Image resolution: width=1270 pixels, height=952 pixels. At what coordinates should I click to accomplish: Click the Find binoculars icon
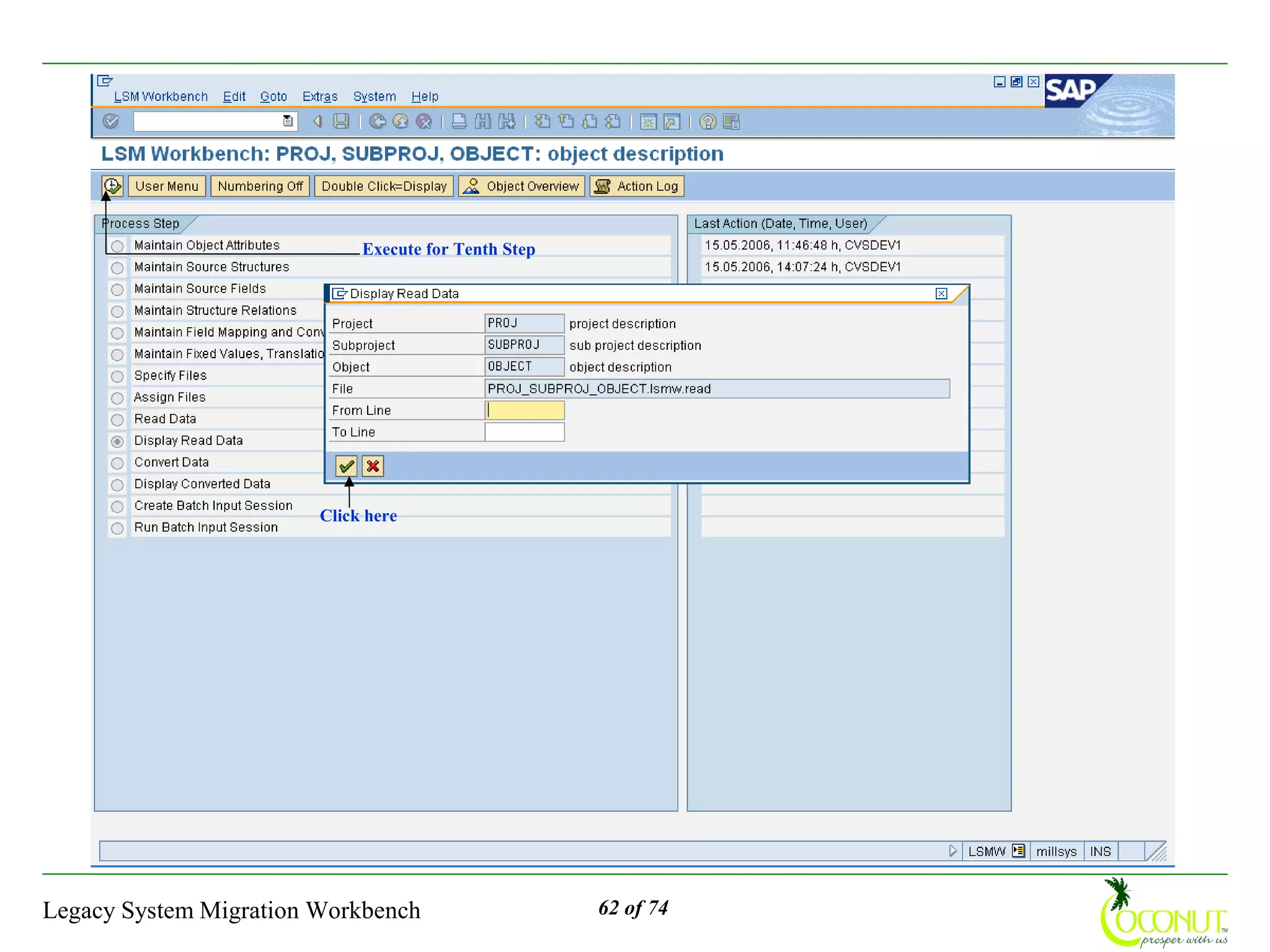[483, 121]
